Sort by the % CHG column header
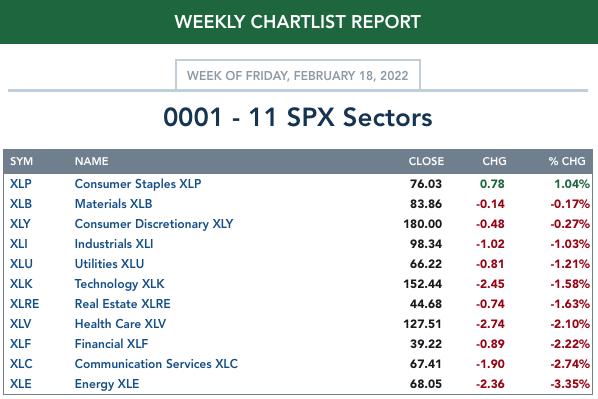The image size is (598, 399). [567, 161]
